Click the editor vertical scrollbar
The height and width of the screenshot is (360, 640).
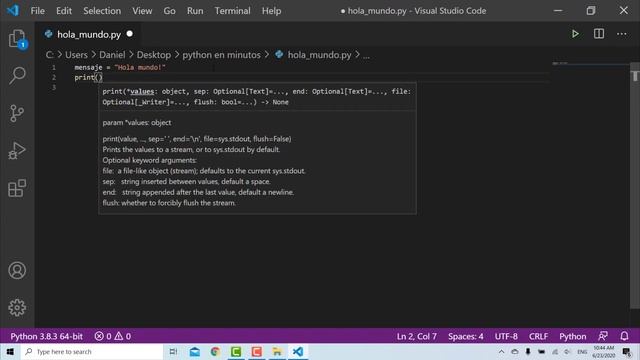[635, 186]
